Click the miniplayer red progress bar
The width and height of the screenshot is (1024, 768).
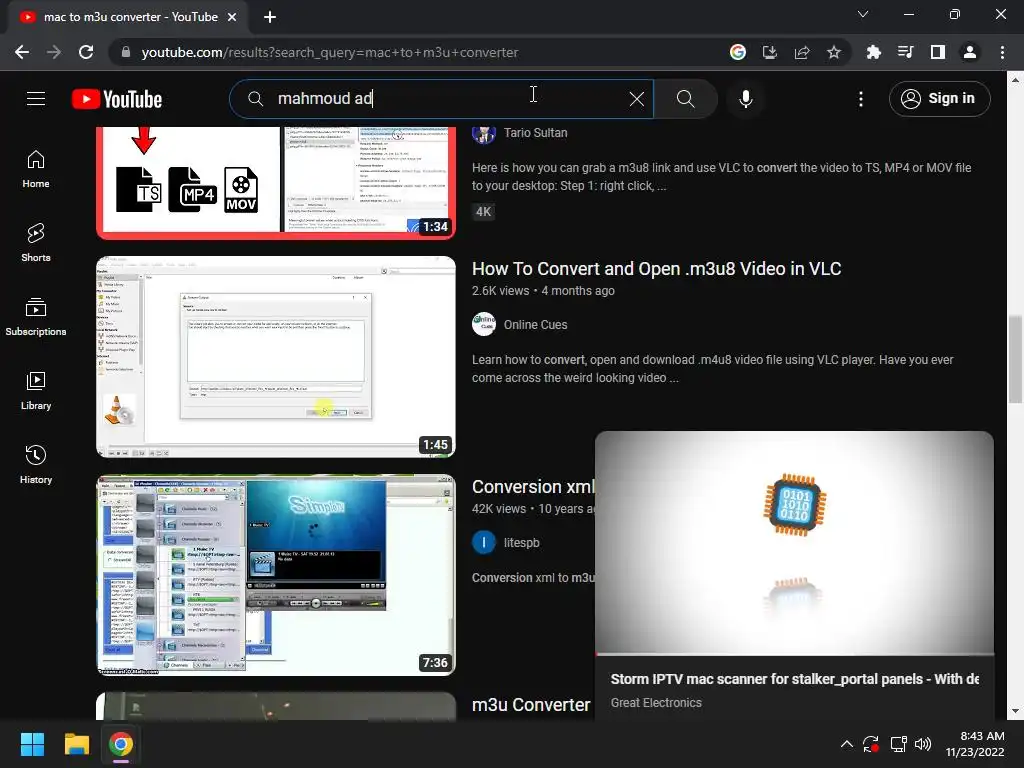(794, 654)
